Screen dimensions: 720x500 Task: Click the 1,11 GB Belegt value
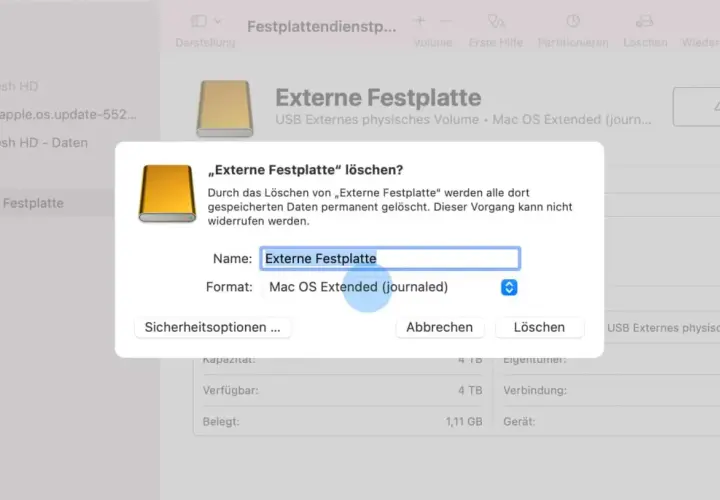coord(464,421)
